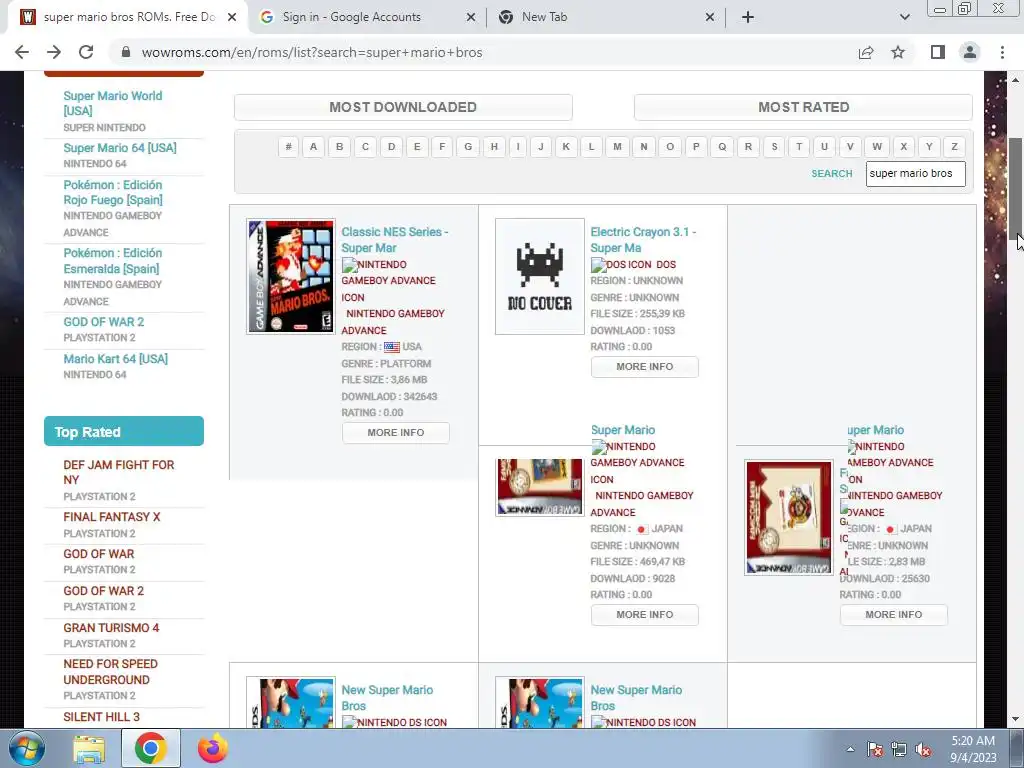Viewport: 1024px width, 768px height.
Task: Open the Chrome profile avatar
Action: click(970, 52)
